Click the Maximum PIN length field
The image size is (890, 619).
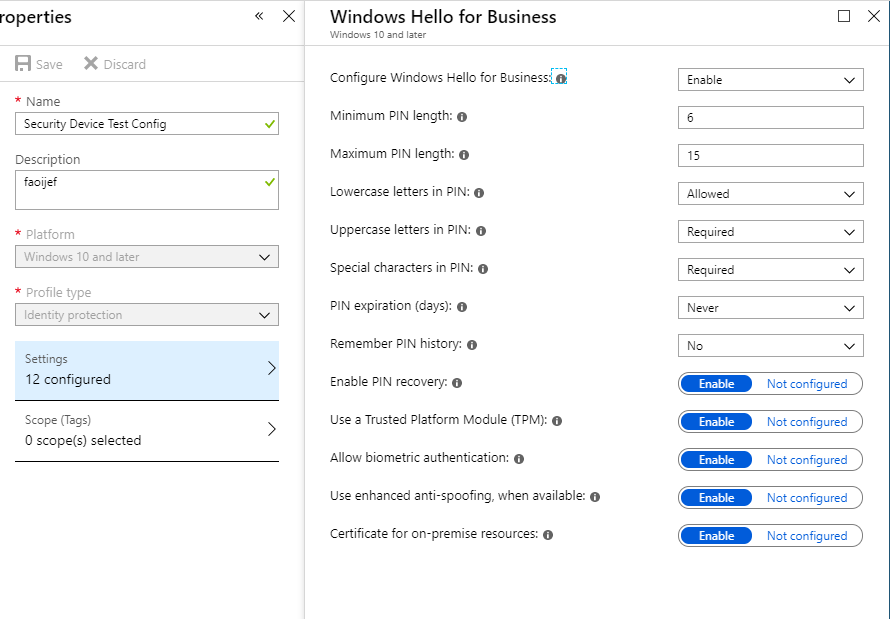coord(770,156)
